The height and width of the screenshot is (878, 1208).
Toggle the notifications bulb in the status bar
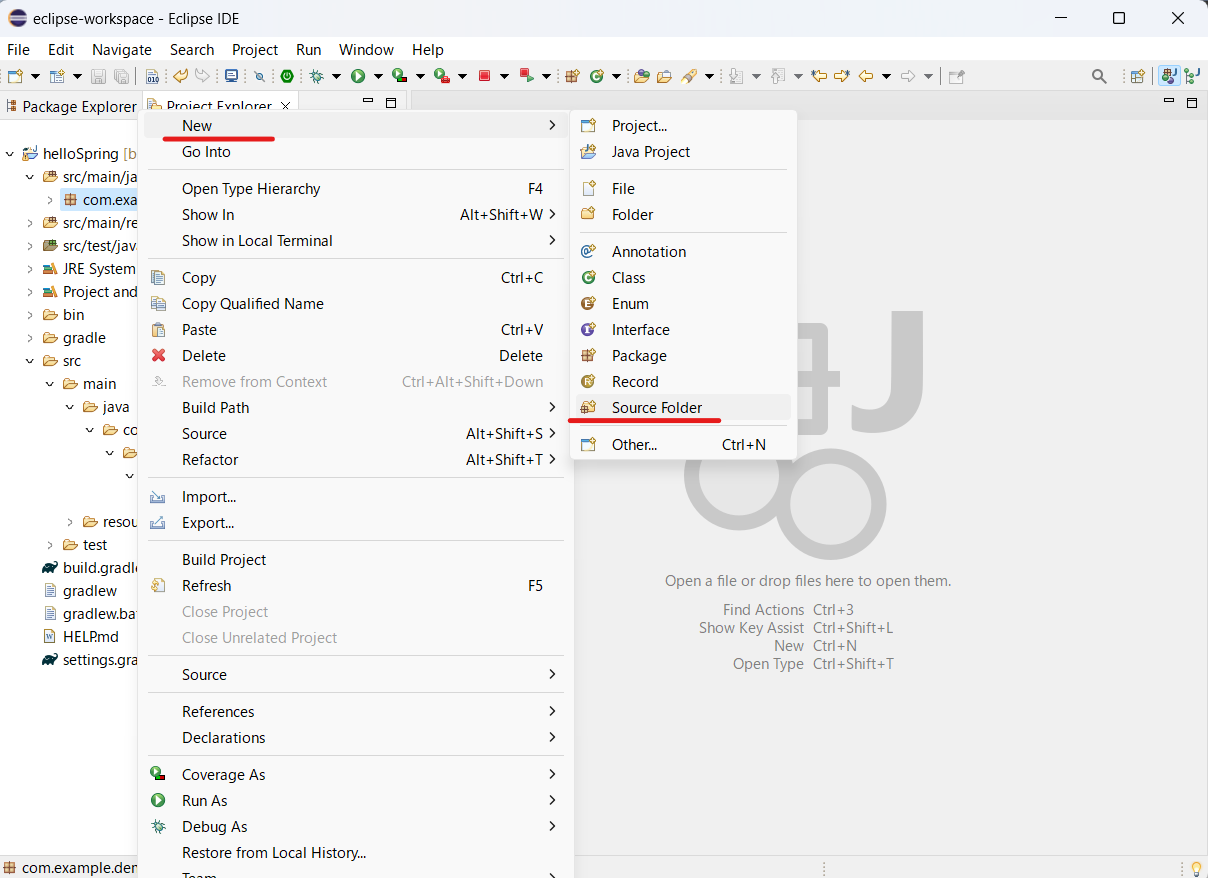tap(1196, 868)
